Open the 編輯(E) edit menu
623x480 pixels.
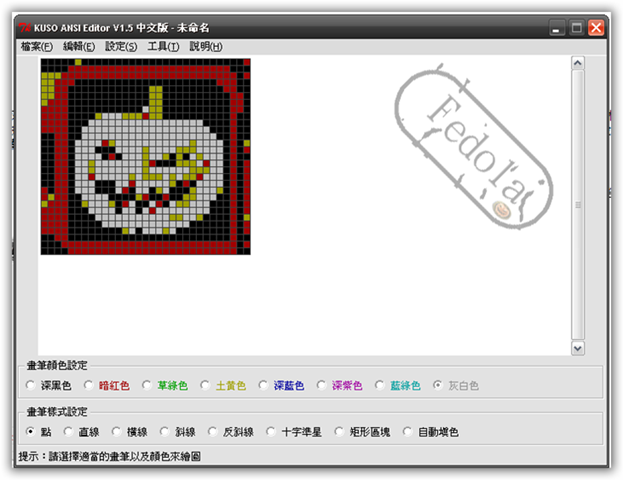pyautogui.click(x=79, y=46)
